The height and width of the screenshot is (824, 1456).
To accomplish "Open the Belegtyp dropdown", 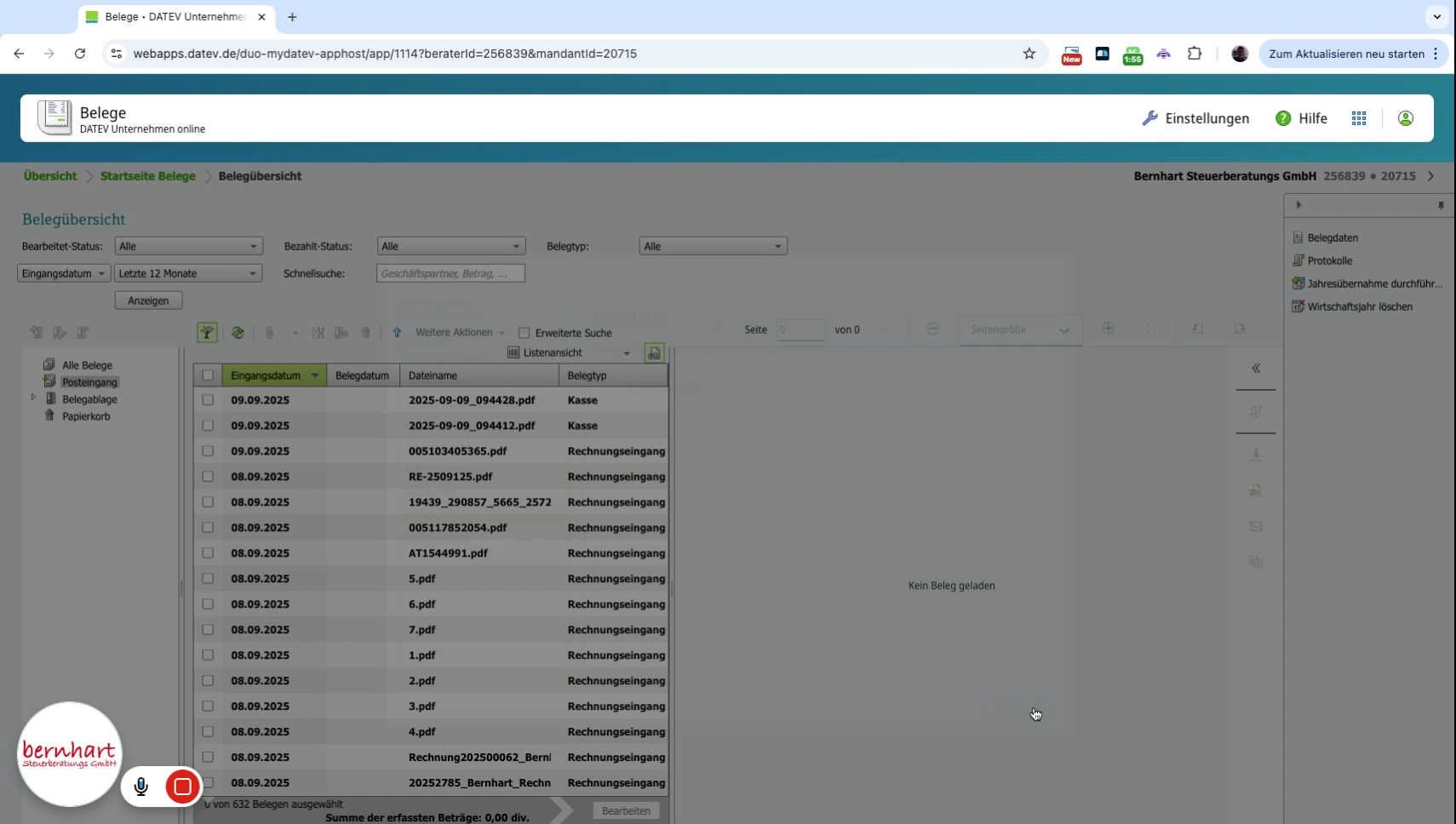I will pyautogui.click(x=713, y=246).
